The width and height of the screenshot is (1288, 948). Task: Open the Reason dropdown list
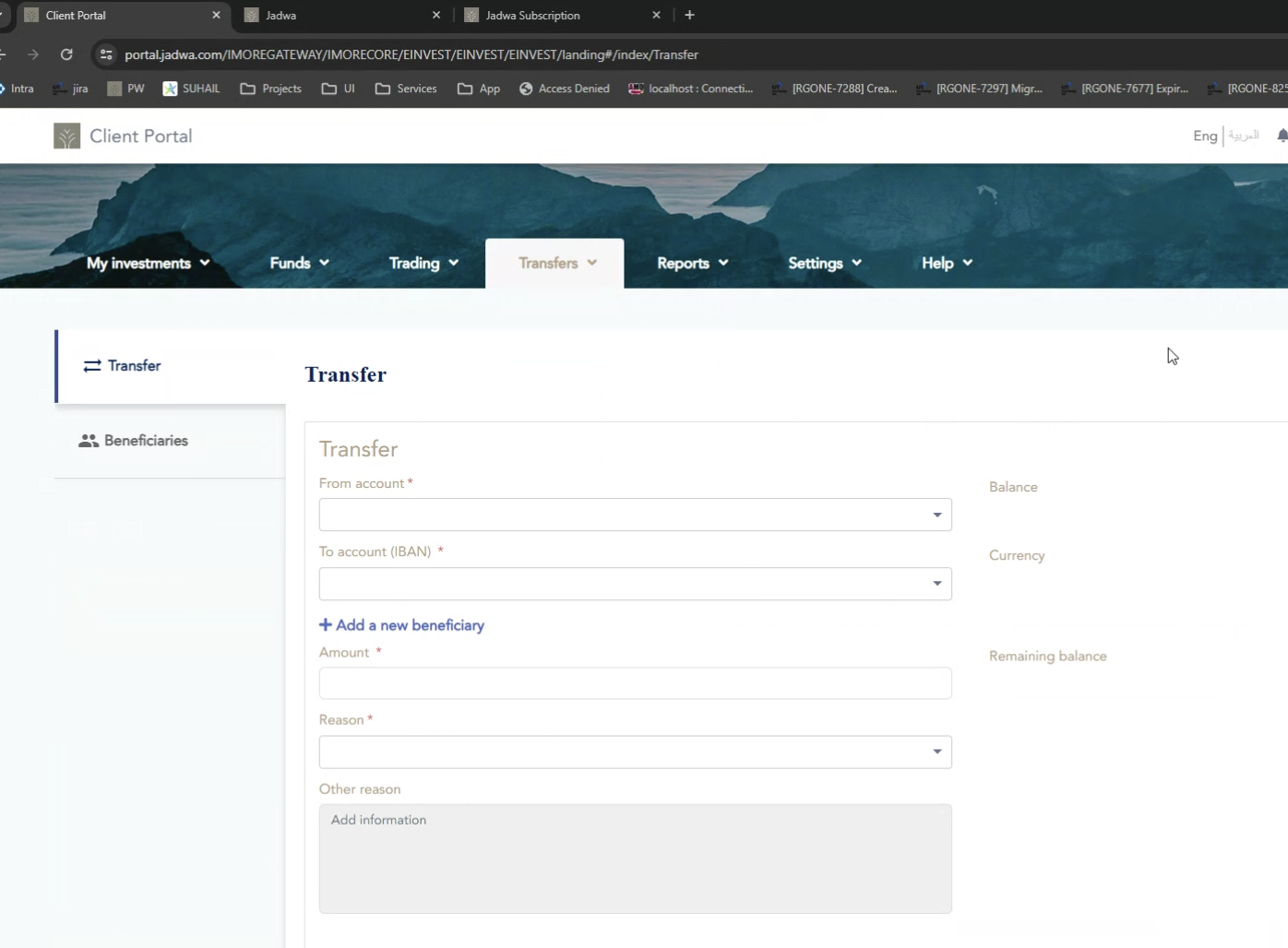pos(635,752)
